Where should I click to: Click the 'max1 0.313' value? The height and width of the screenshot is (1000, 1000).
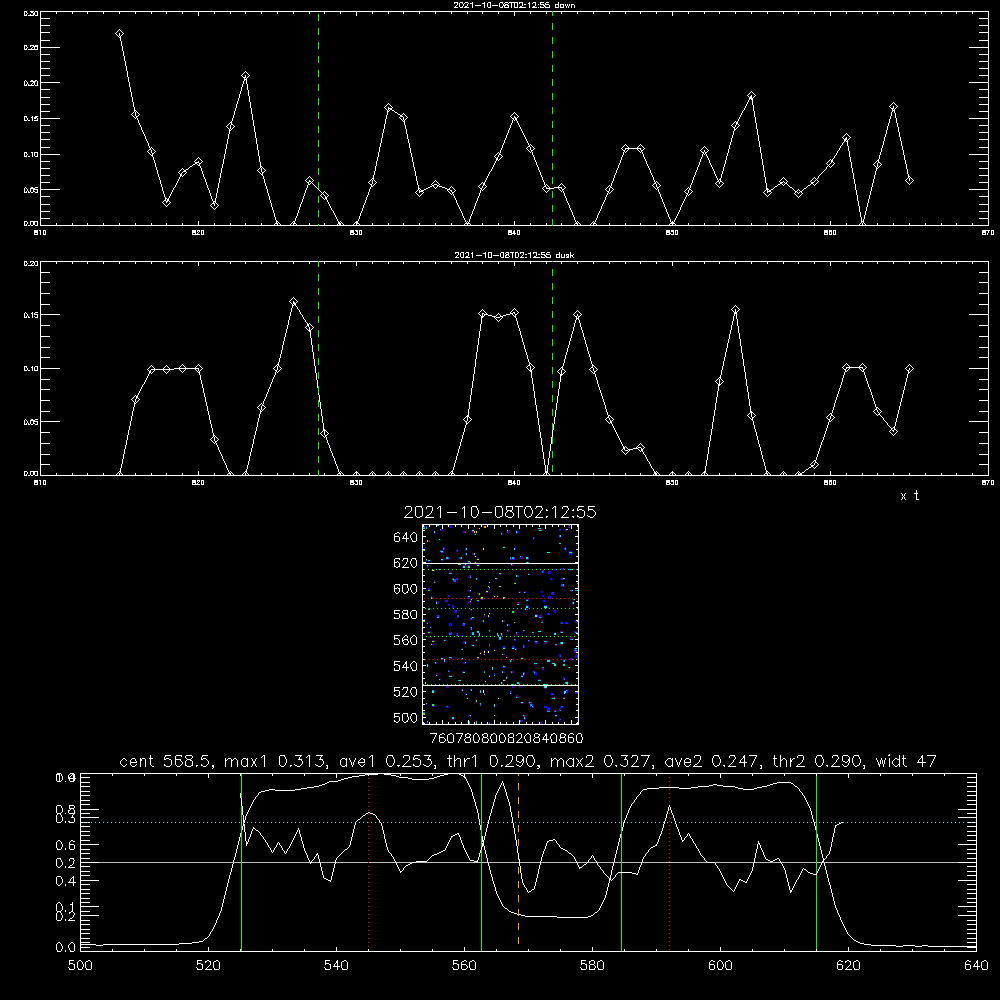click(x=277, y=761)
